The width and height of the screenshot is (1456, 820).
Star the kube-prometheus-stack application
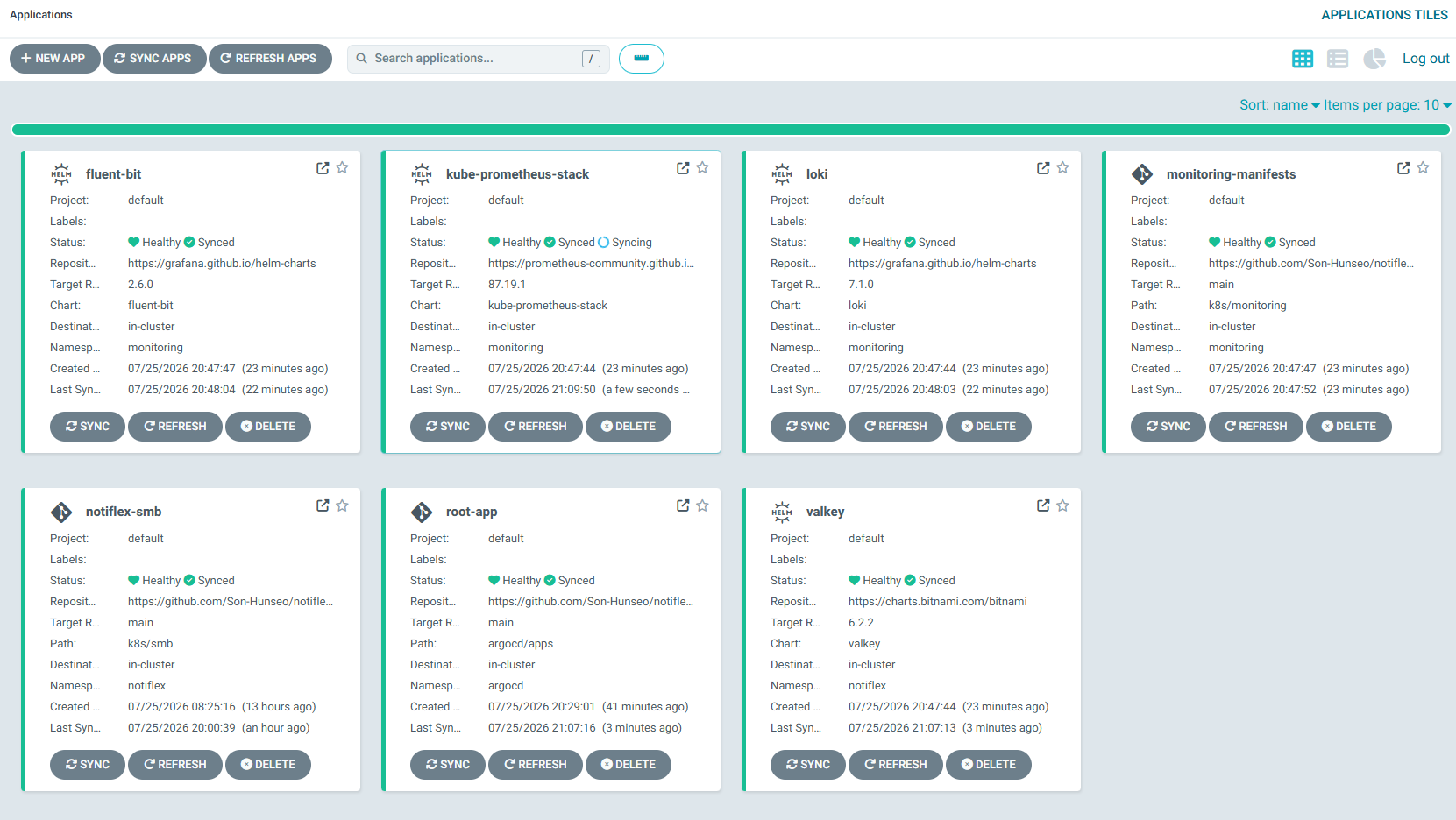[703, 167]
